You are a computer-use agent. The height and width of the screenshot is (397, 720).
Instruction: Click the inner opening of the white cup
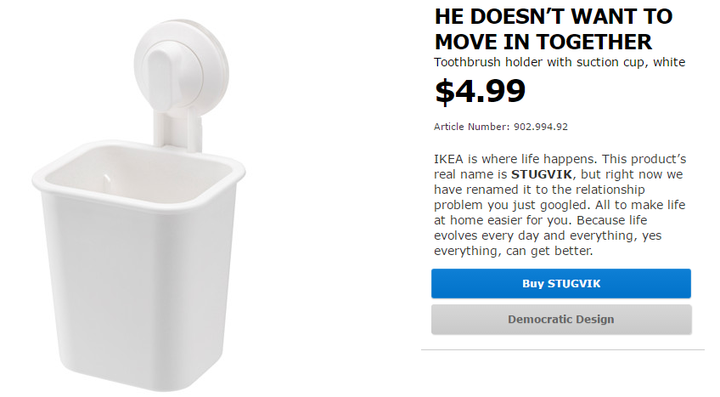point(138,176)
